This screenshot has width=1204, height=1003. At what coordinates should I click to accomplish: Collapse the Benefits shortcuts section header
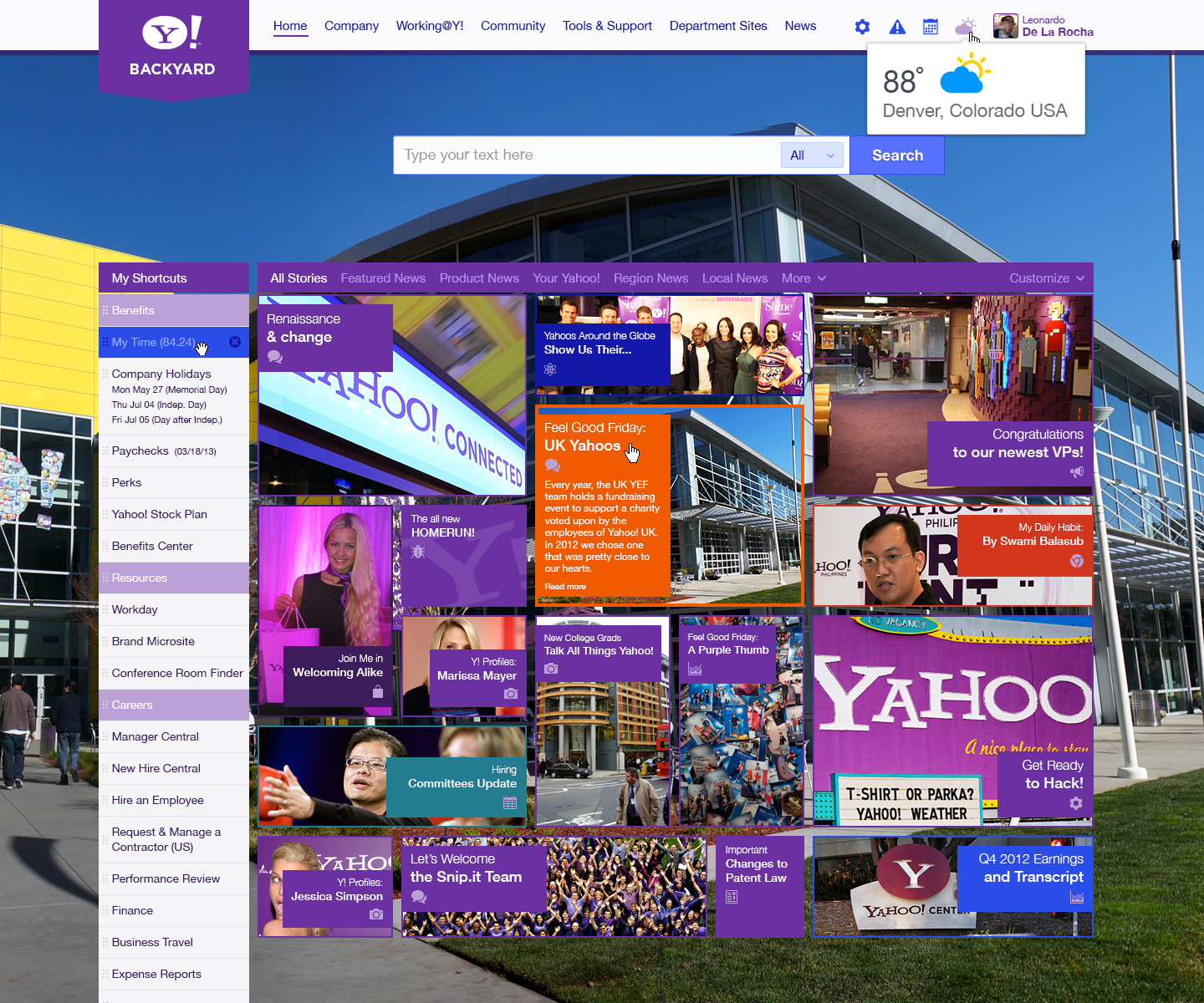tap(174, 310)
